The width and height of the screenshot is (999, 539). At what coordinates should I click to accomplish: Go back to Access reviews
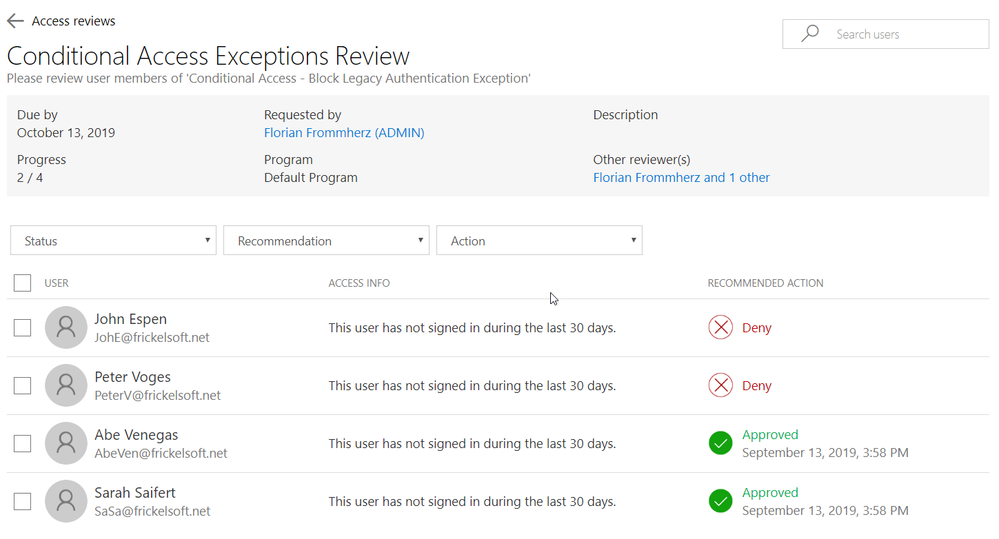point(73,21)
